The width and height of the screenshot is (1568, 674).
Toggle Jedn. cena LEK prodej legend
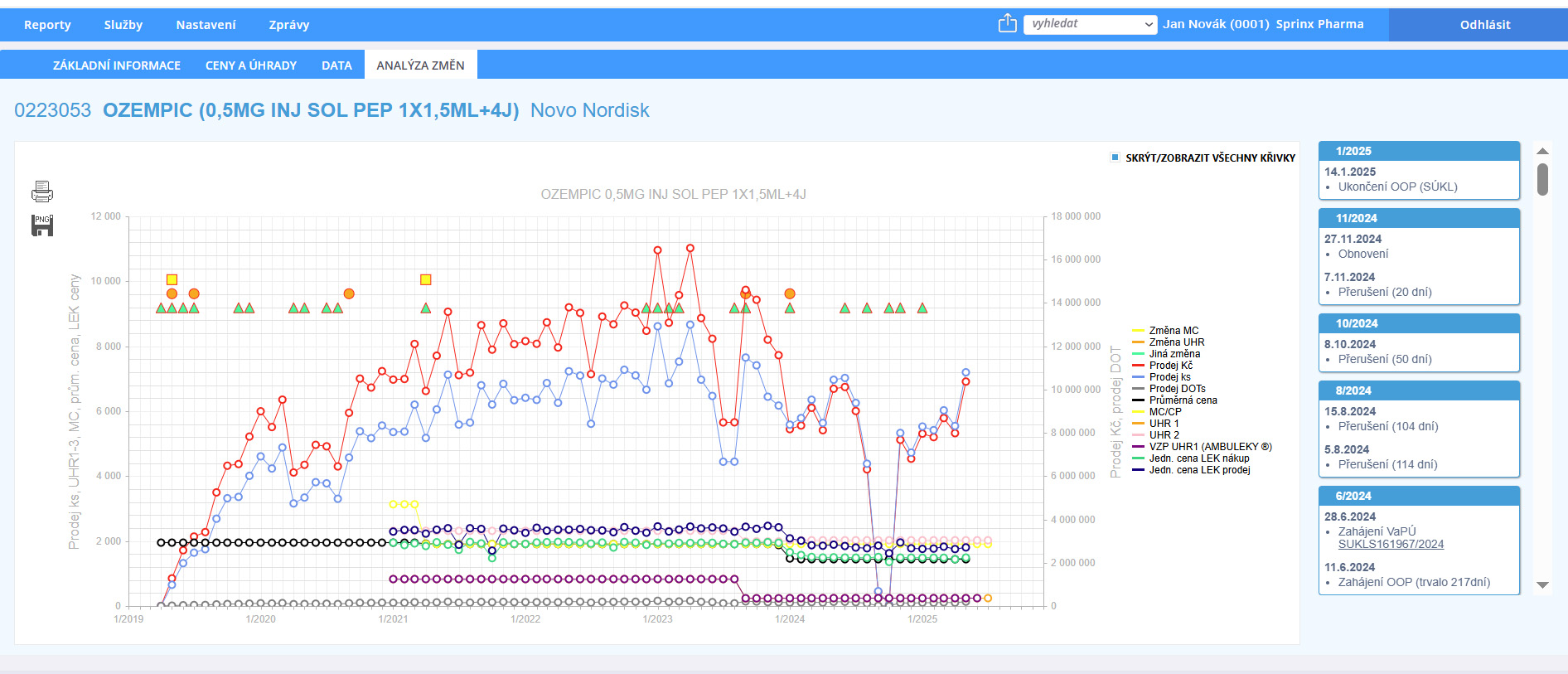[x=1191, y=470]
